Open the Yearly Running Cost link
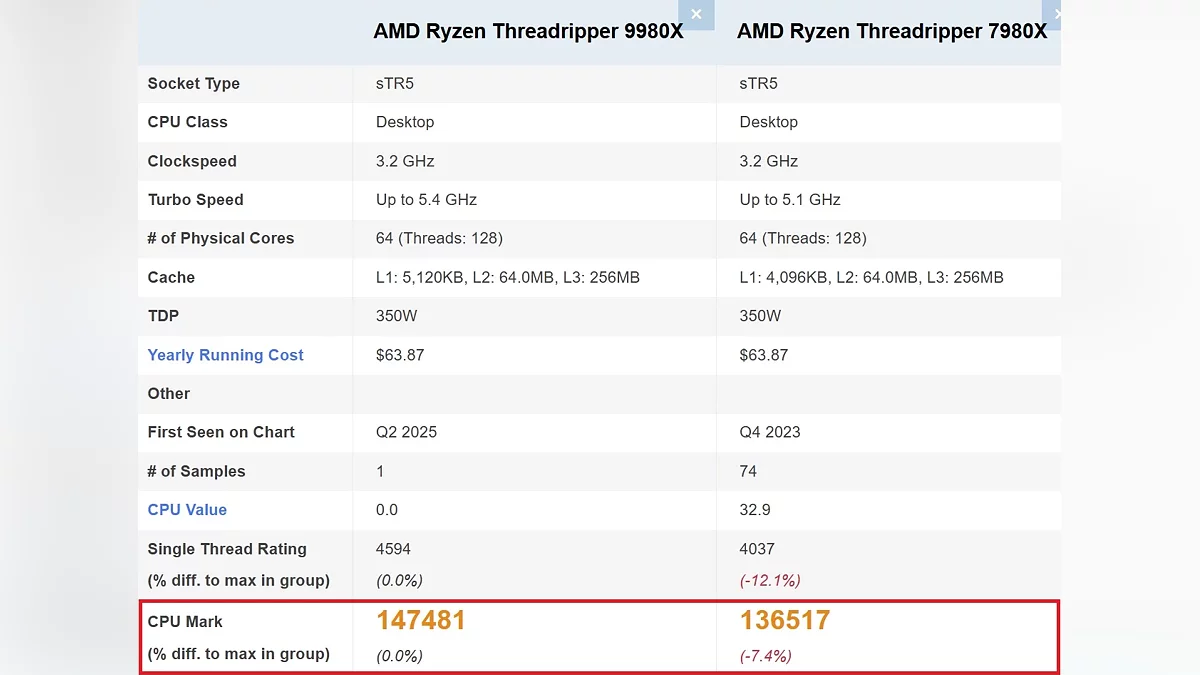 (225, 355)
